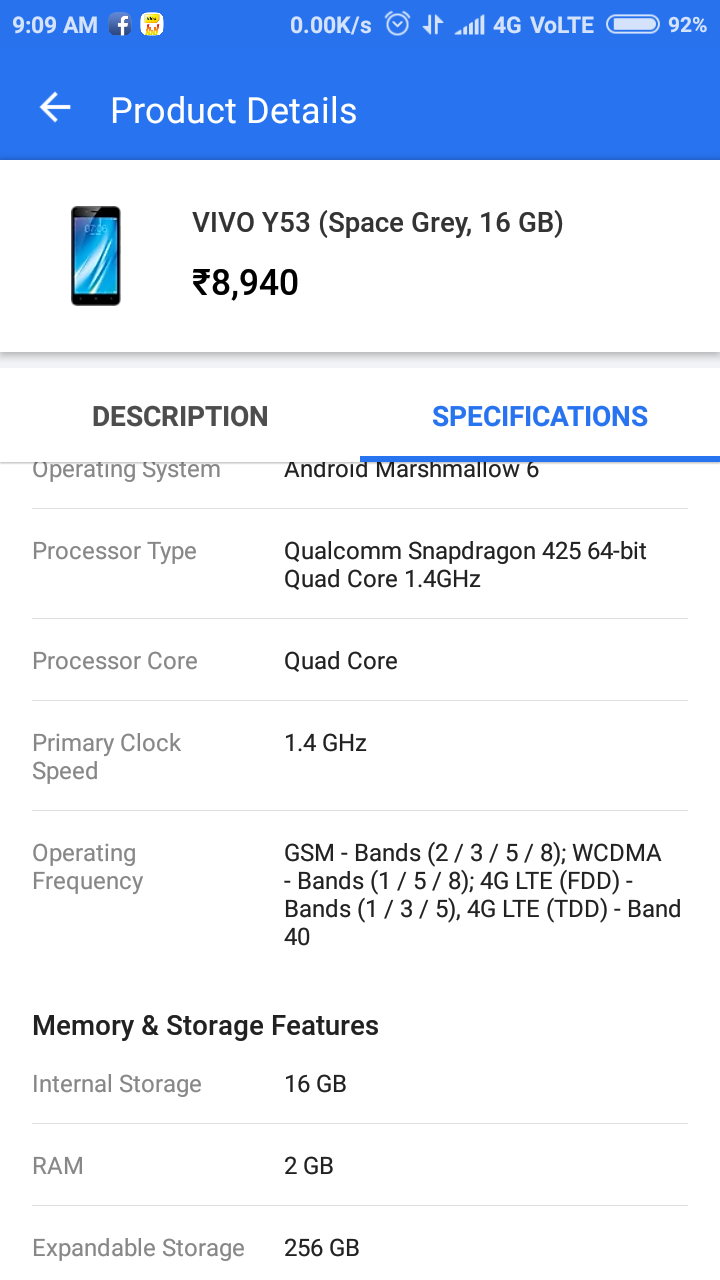Tap the battery indicator icon

[x=633, y=25]
